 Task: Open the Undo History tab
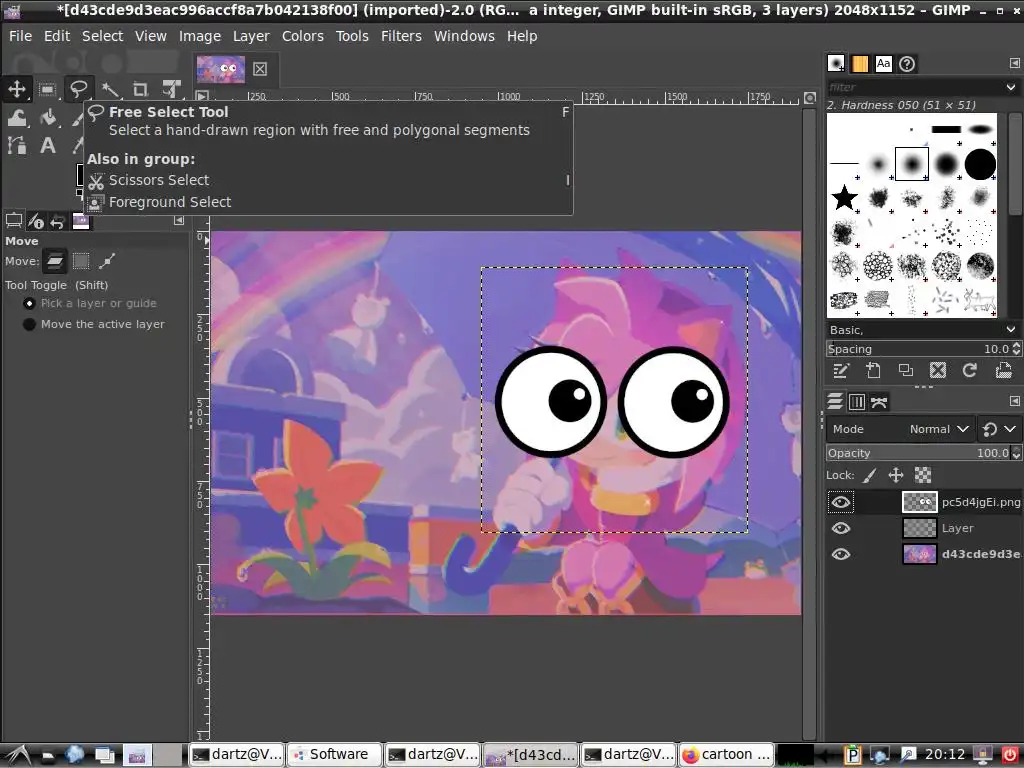tap(58, 221)
